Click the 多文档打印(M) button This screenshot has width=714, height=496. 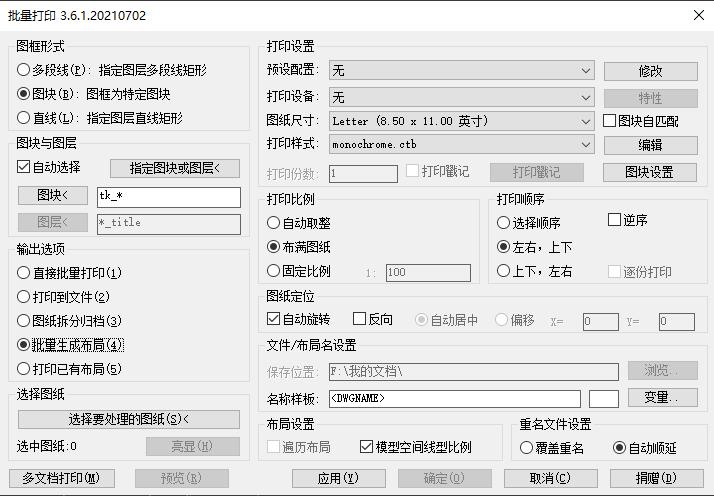(x=61, y=479)
